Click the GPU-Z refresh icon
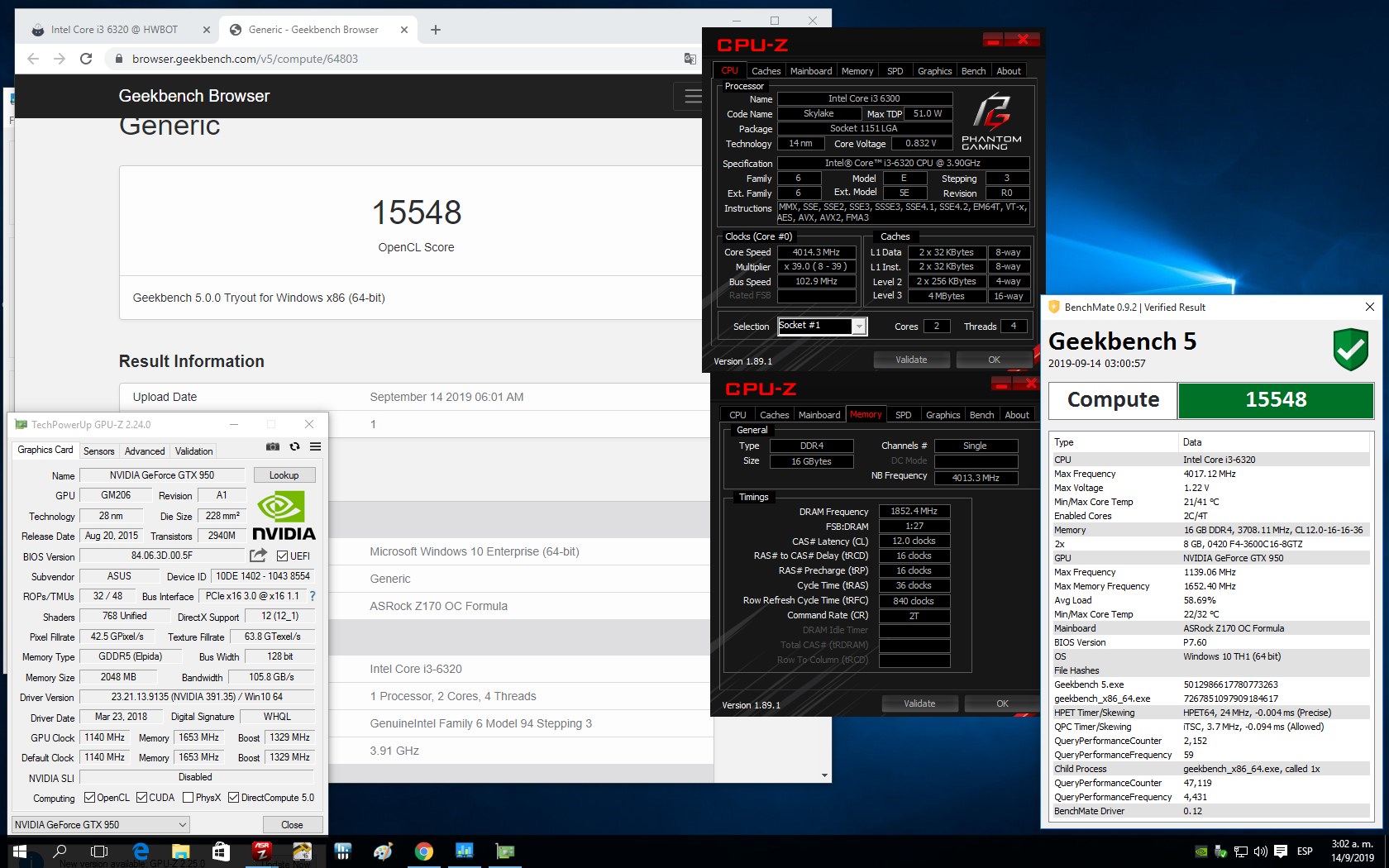 [294, 446]
